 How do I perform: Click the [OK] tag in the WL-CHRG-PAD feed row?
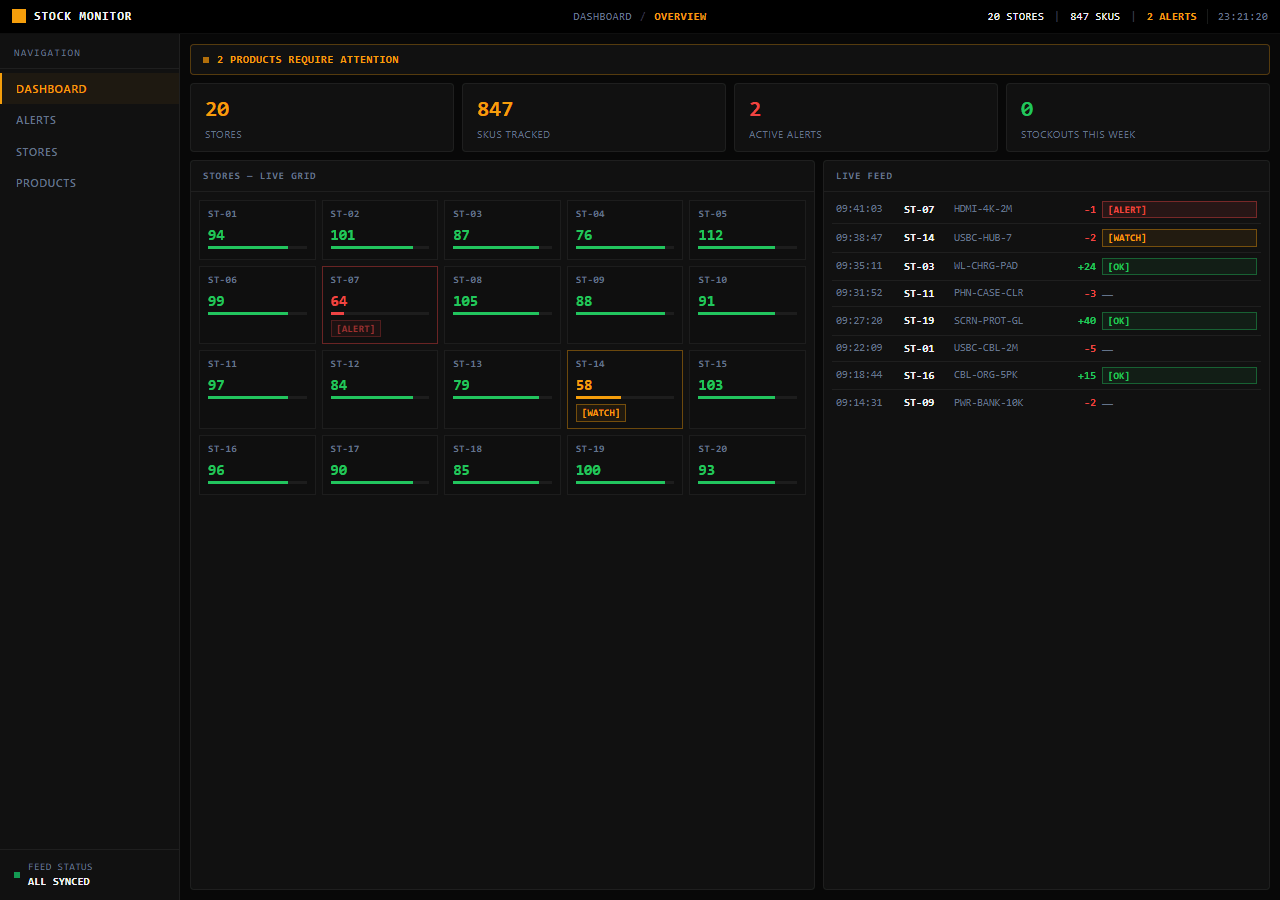pos(1179,267)
